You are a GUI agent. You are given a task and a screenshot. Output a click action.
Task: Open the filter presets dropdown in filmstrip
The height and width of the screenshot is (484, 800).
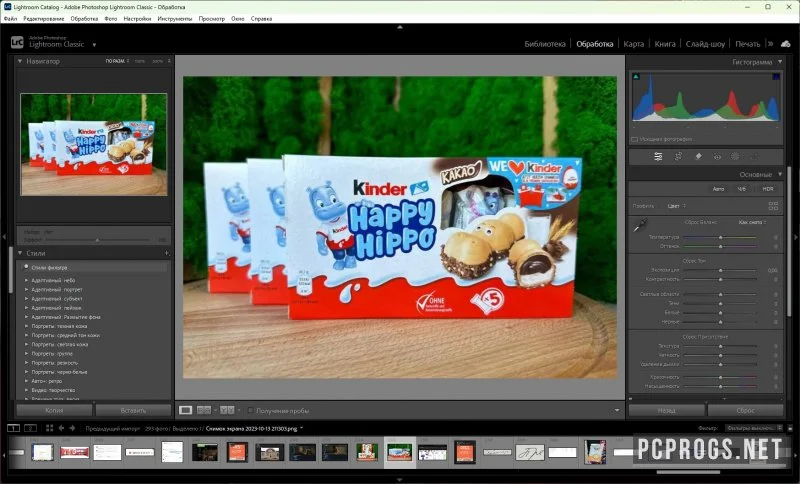[754, 428]
